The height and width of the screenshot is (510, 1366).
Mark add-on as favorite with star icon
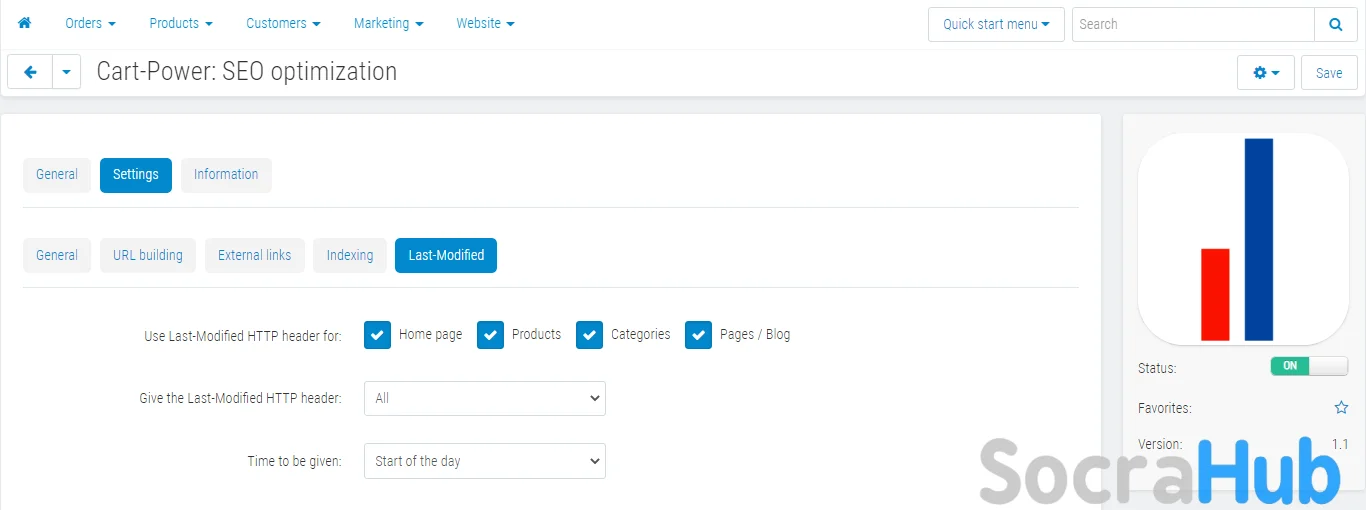coord(1341,408)
